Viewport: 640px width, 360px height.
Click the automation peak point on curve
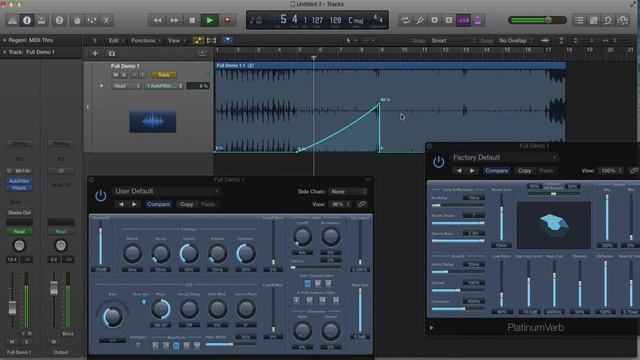379,104
